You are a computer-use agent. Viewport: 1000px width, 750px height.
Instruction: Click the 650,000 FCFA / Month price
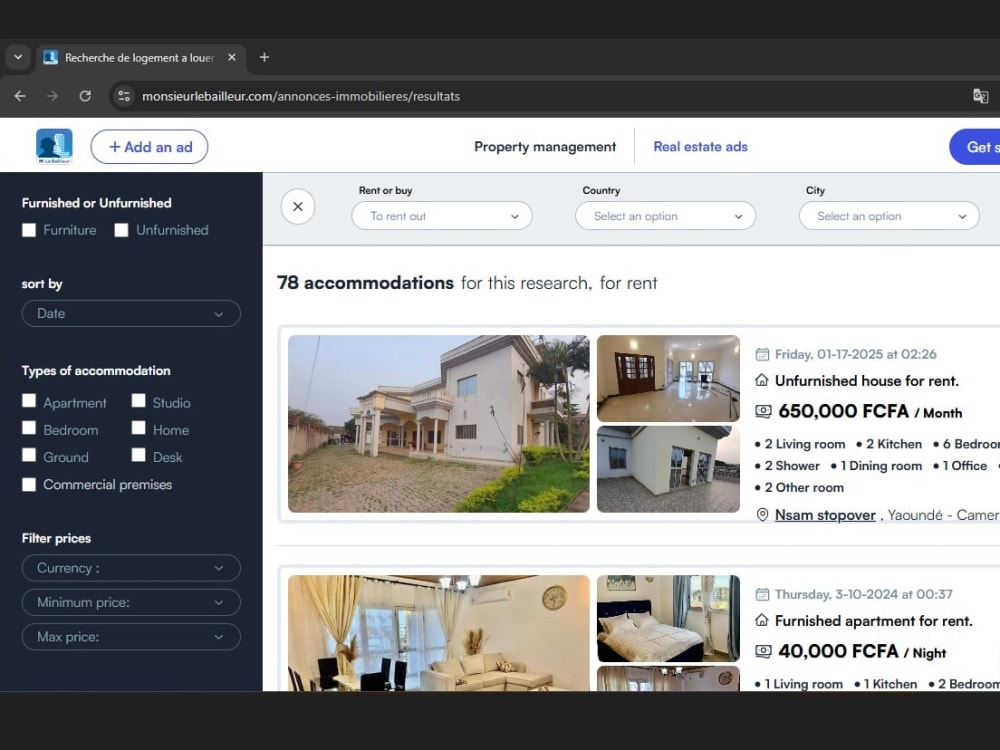pyautogui.click(x=870, y=411)
